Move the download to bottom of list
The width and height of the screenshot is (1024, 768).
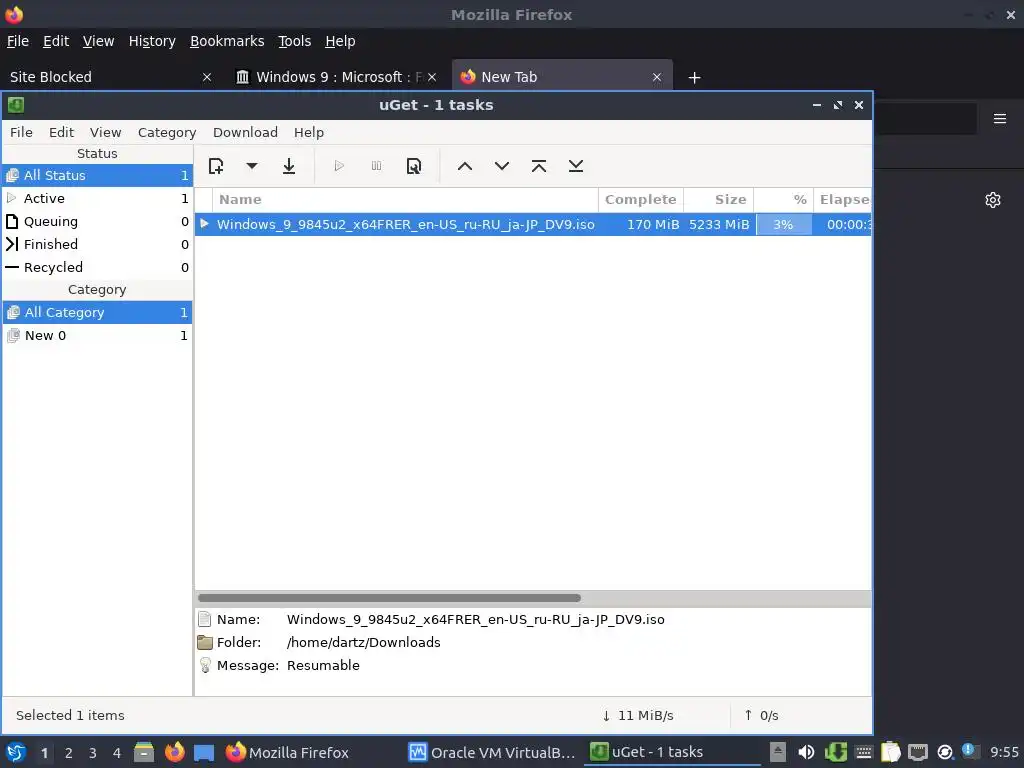[x=575, y=166]
